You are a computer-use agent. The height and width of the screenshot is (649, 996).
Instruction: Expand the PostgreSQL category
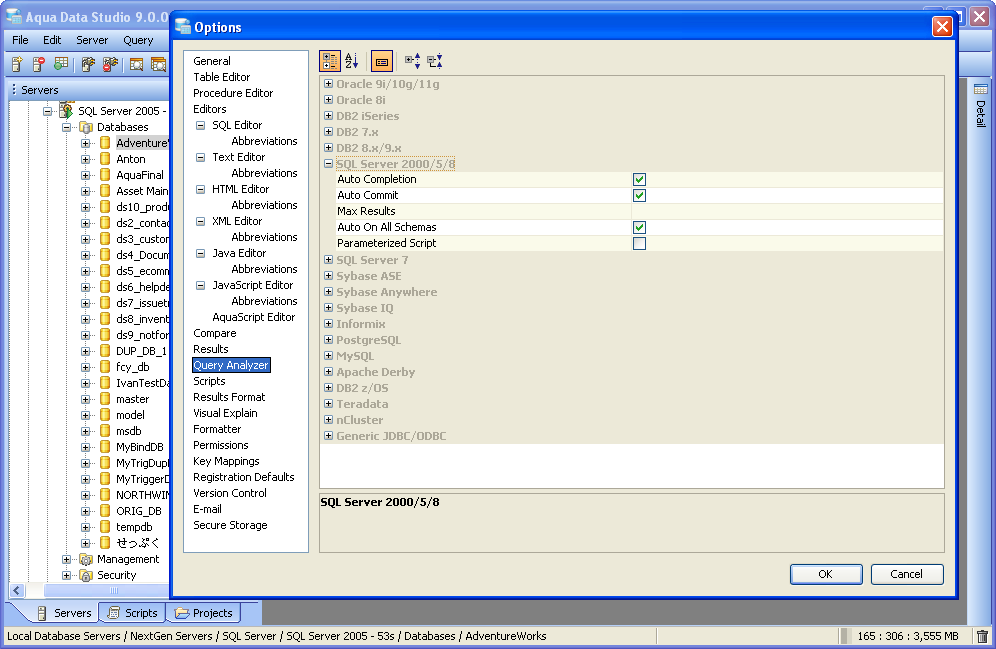328,340
